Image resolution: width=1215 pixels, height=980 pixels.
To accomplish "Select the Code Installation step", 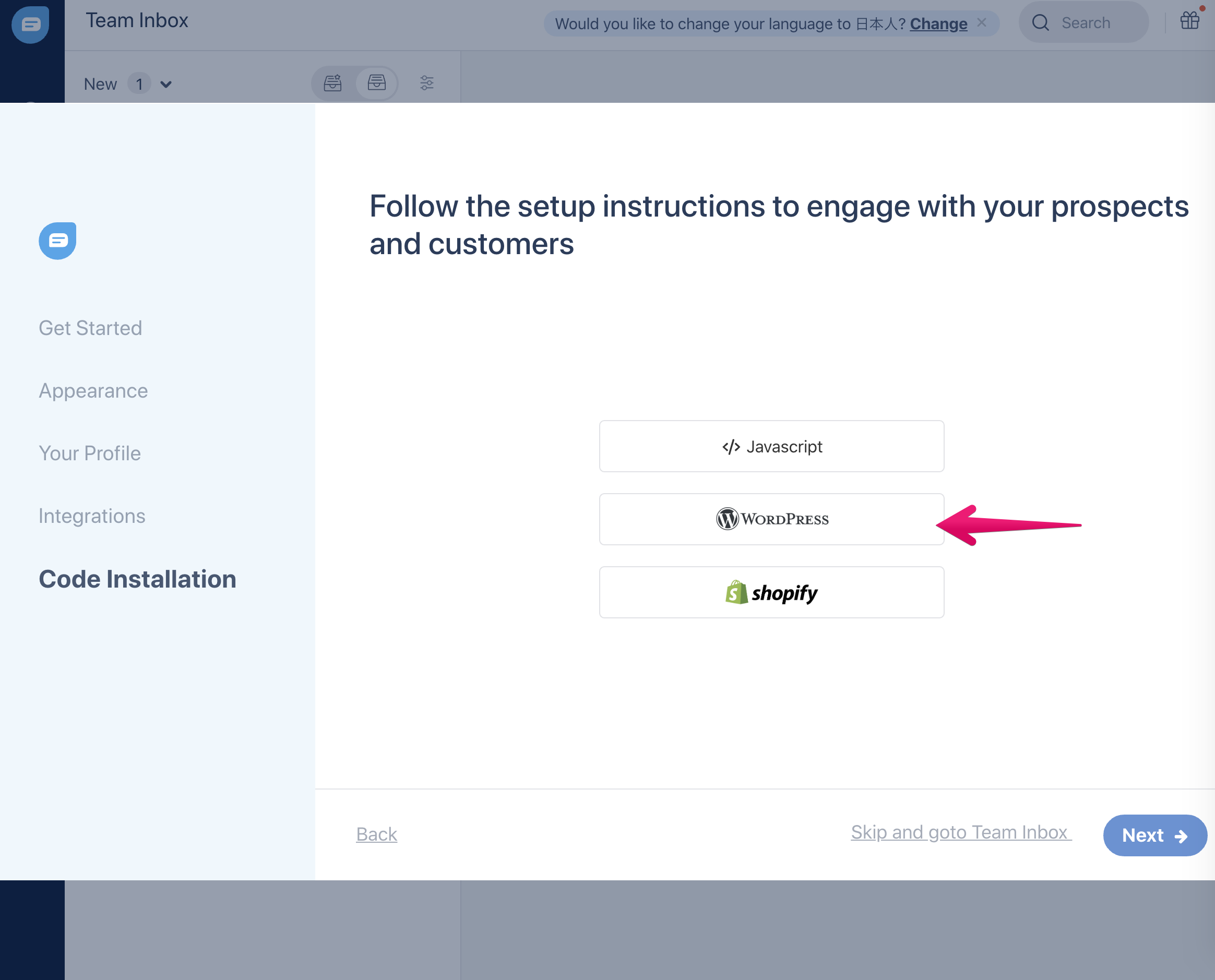I will [x=137, y=579].
